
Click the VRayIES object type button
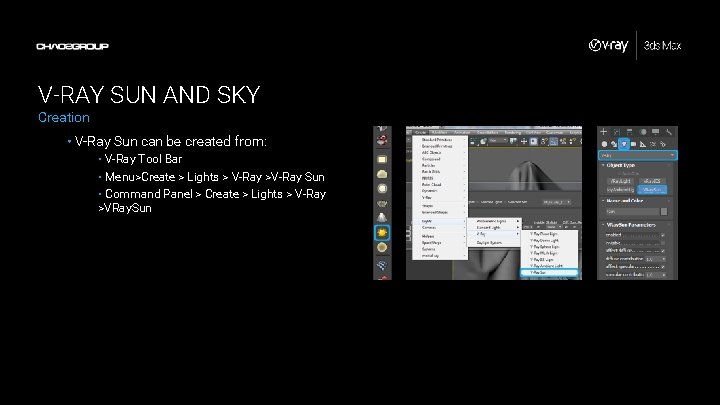(652, 181)
